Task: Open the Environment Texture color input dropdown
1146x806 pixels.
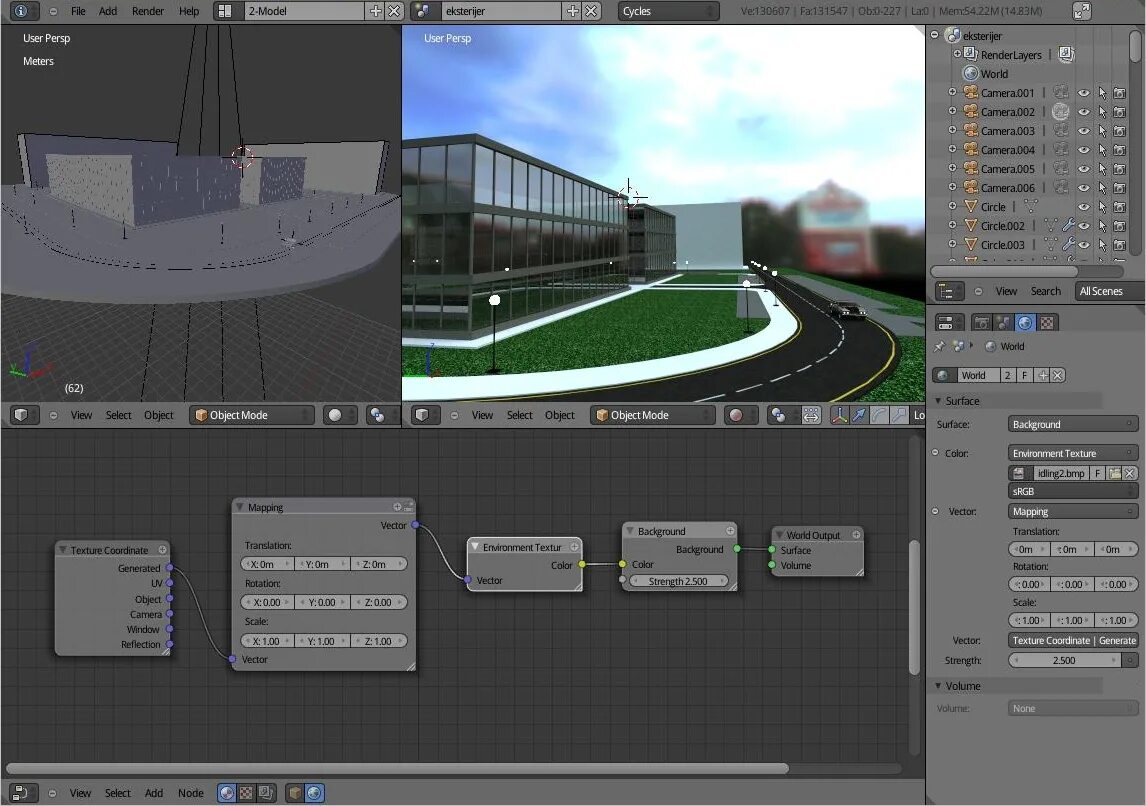Action: [x=1072, y=453]
